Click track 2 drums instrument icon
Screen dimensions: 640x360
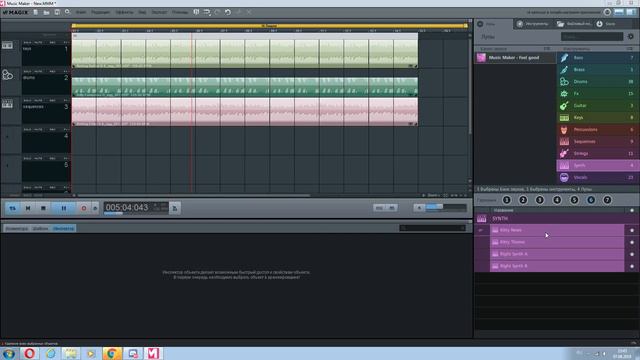[7, 75]
